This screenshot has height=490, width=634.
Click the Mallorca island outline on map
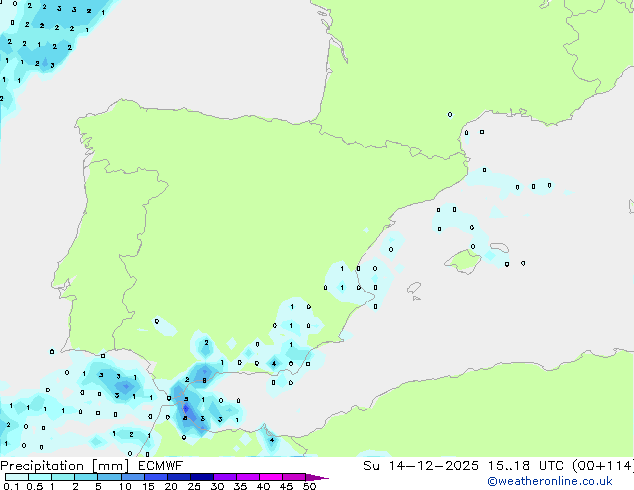[463, 262]
